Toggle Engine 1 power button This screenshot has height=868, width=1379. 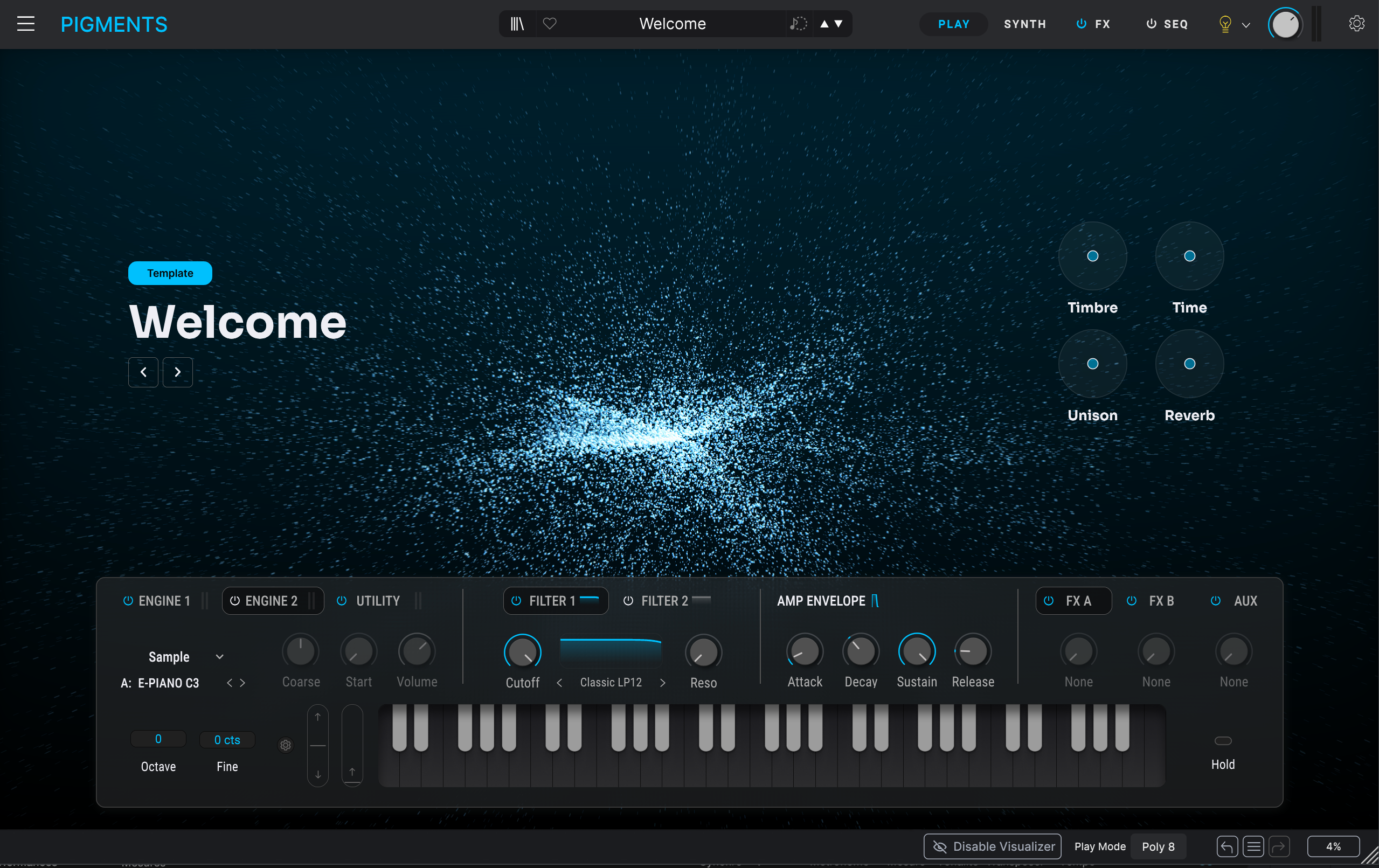click(x=128, y=601)
